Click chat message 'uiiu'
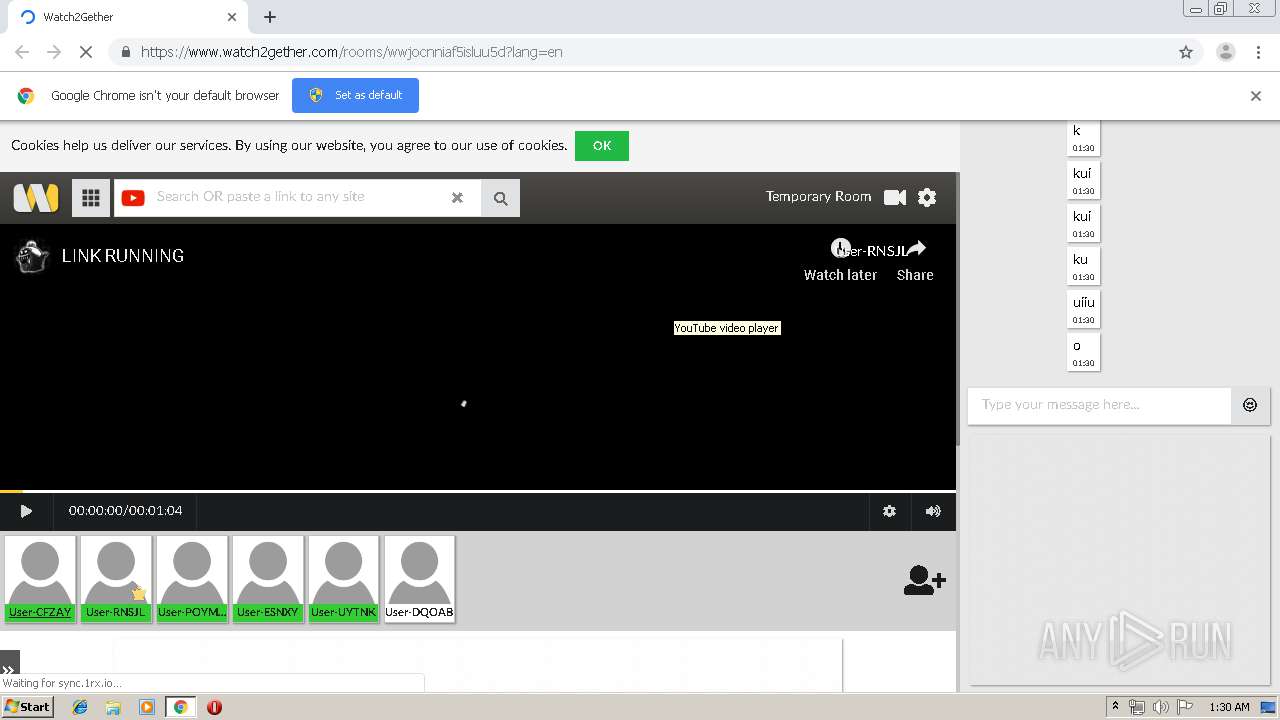 tap(1084, 309)
